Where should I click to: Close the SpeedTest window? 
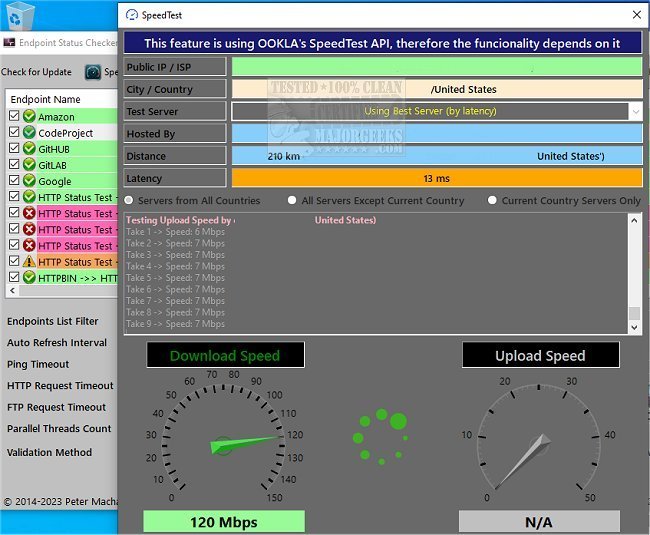[636, 15]
